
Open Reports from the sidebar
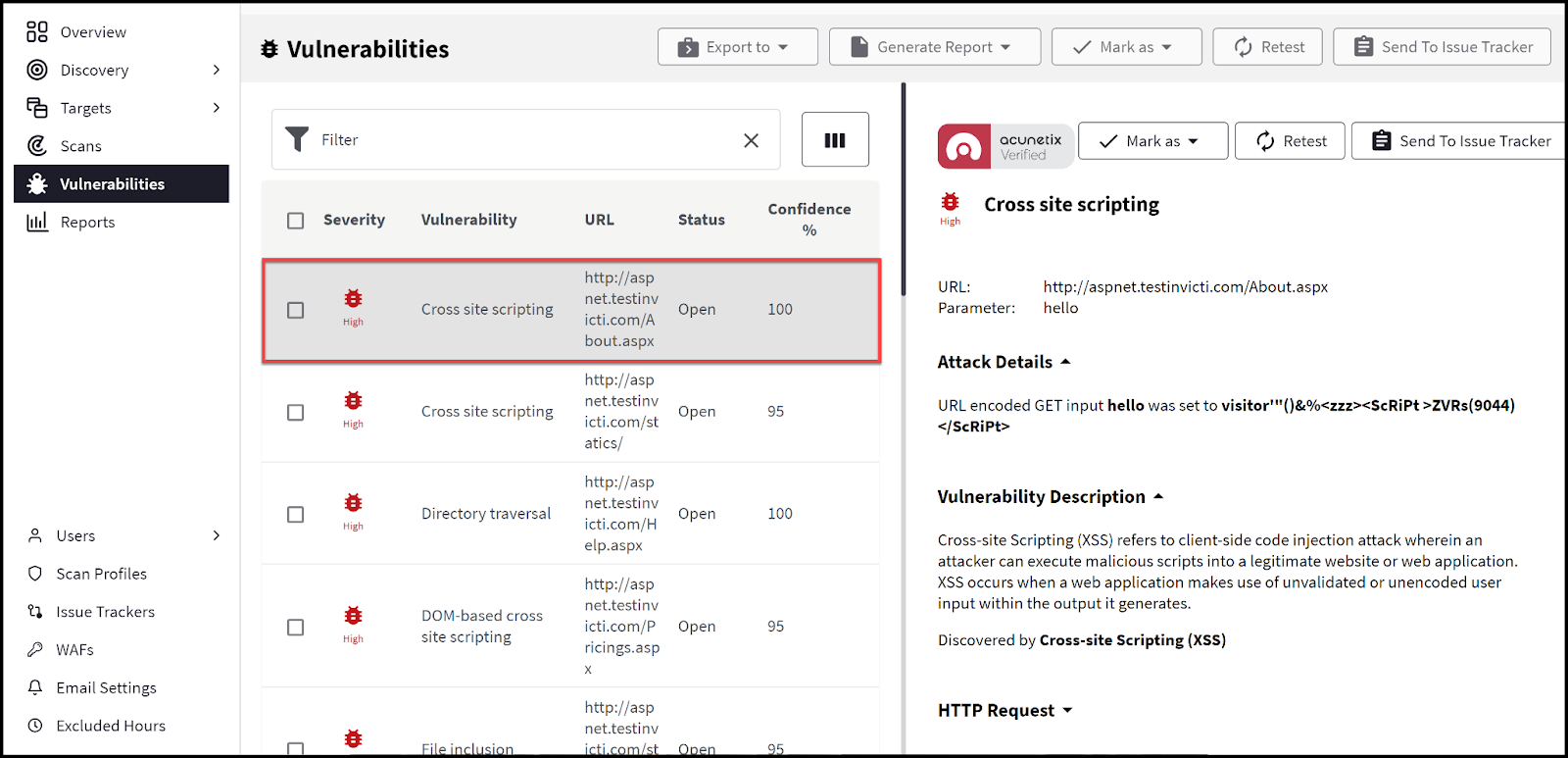tap(87, 222)
